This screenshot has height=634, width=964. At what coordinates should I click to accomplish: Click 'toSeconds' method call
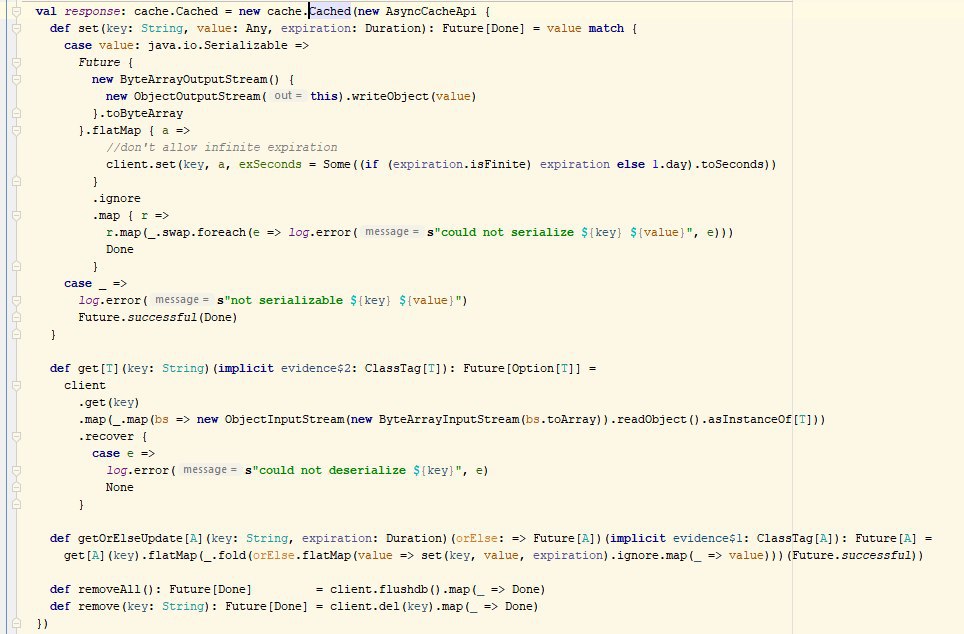click(x=732, y=165)
